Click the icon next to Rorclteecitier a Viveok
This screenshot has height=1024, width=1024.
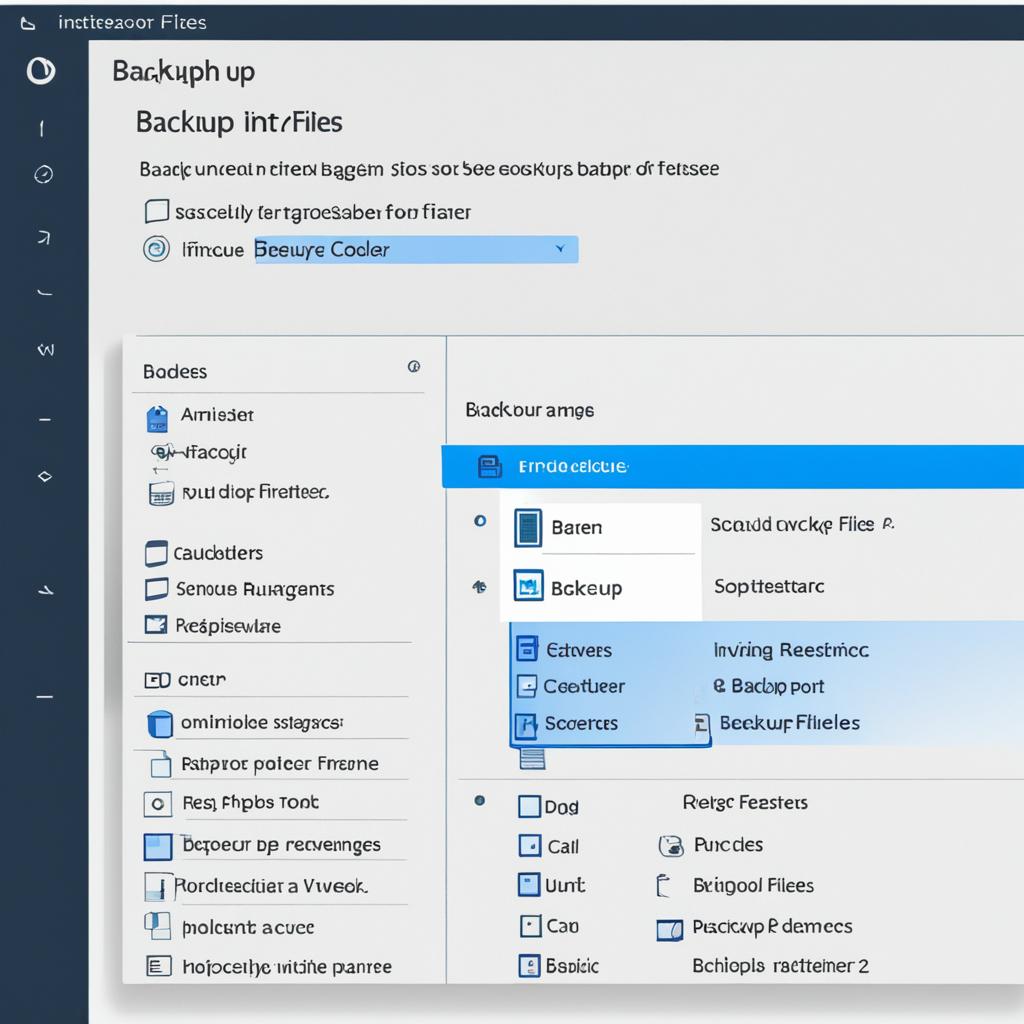click(157, 886)
